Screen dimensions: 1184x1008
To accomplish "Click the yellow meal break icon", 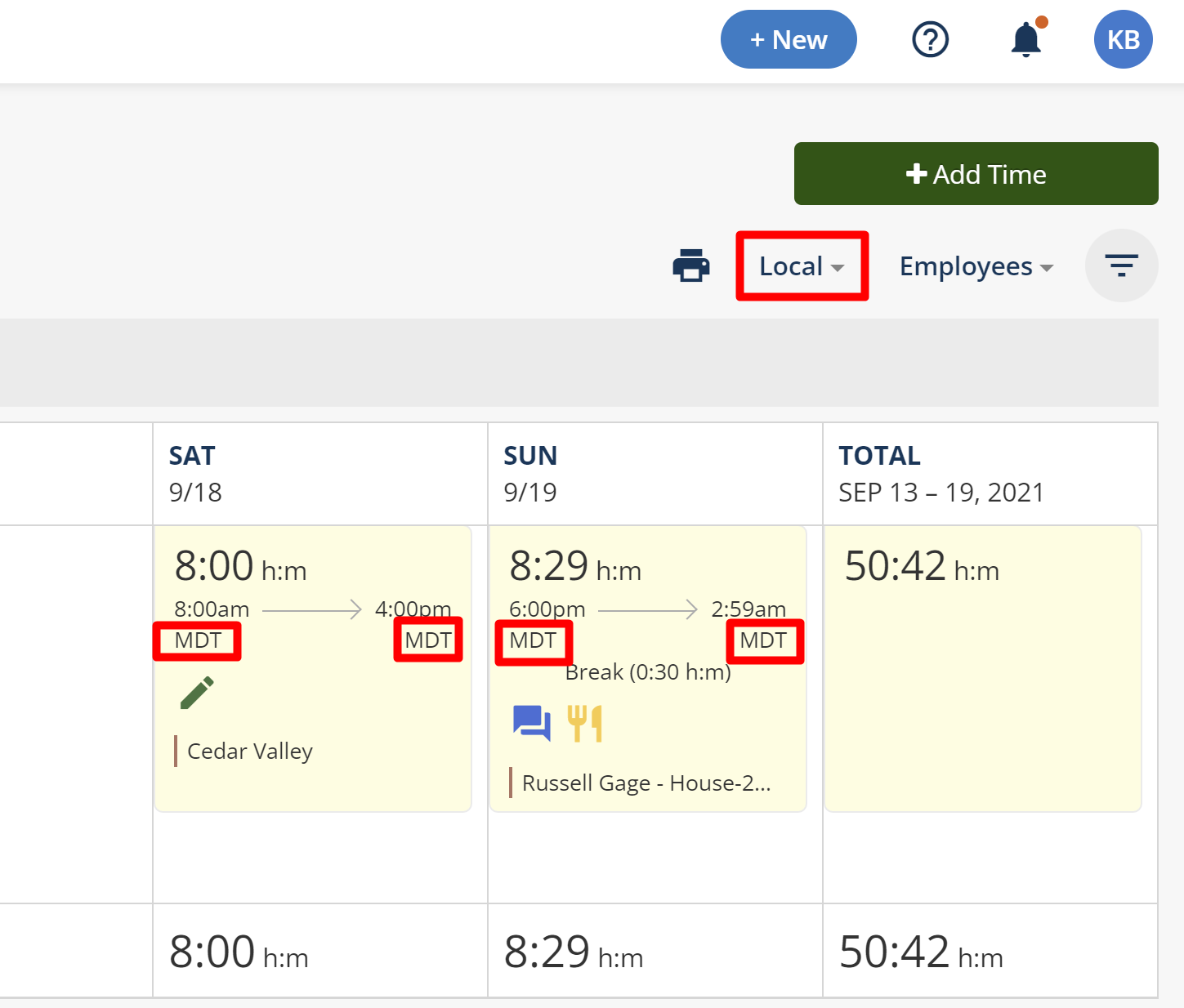I will click(585, 723).
